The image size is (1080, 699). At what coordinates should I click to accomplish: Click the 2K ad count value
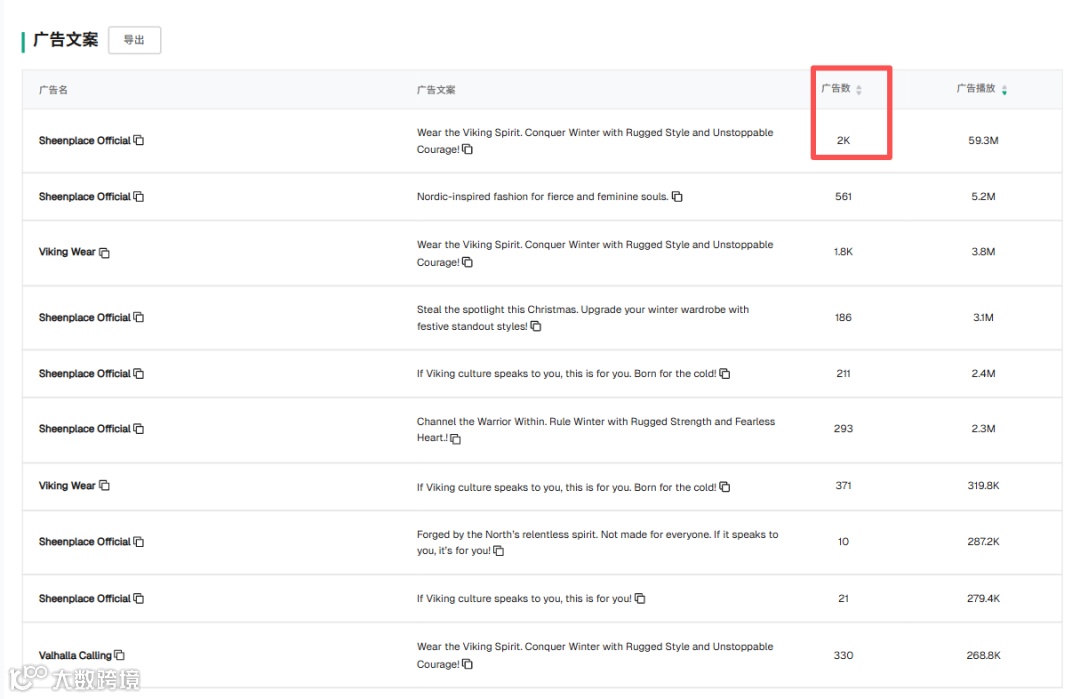[x=843, y=141]
